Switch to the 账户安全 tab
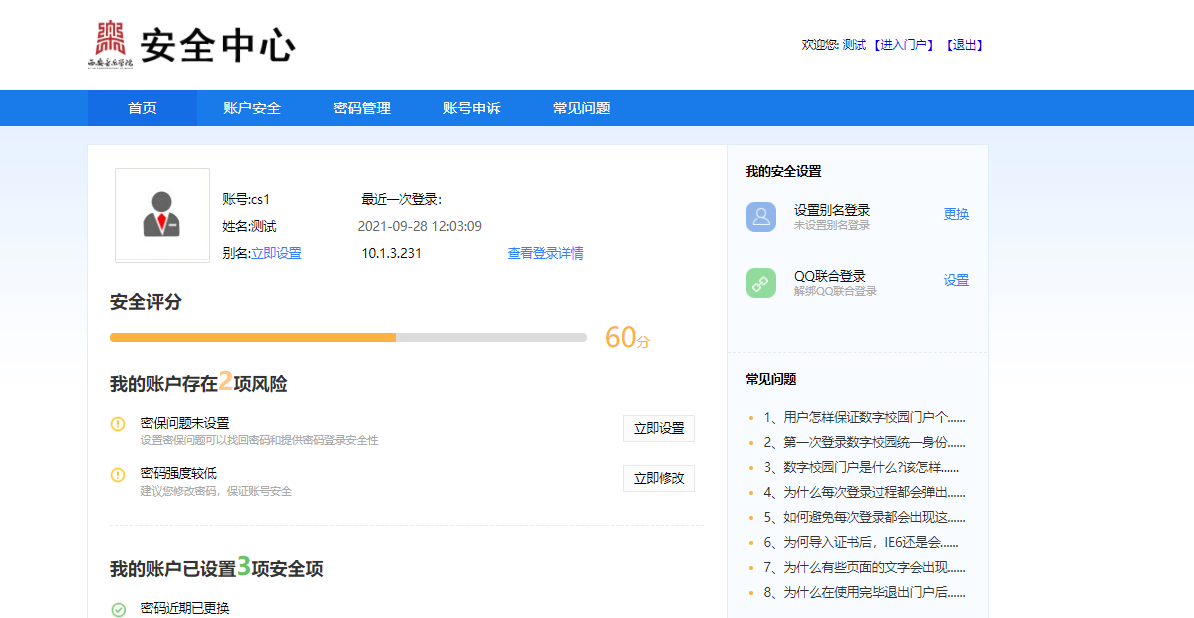 (252, 108)
